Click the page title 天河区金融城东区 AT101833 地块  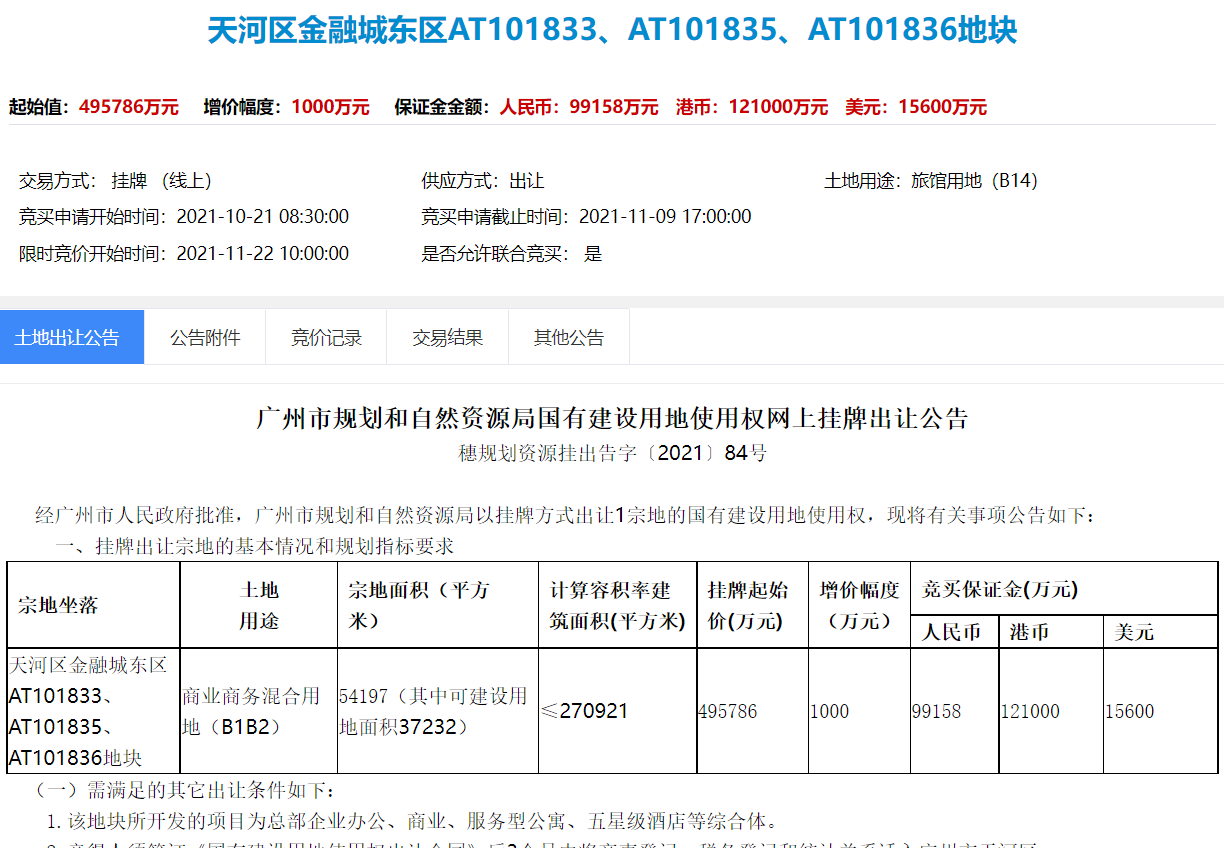pos(612,30)
